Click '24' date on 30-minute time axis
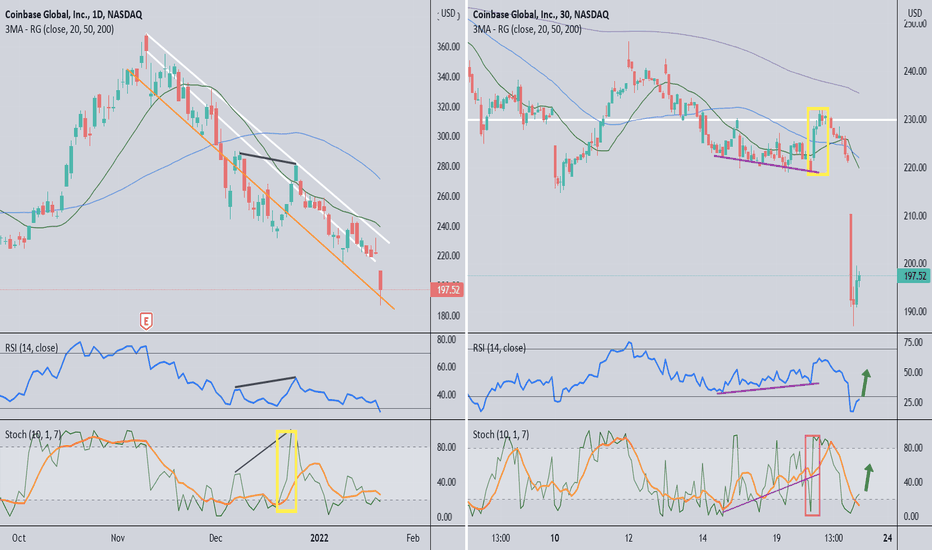 (887, 538)
